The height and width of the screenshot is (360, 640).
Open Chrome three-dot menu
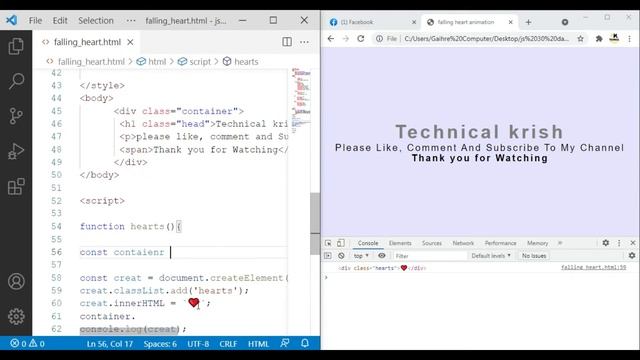(x=629, y=39)
